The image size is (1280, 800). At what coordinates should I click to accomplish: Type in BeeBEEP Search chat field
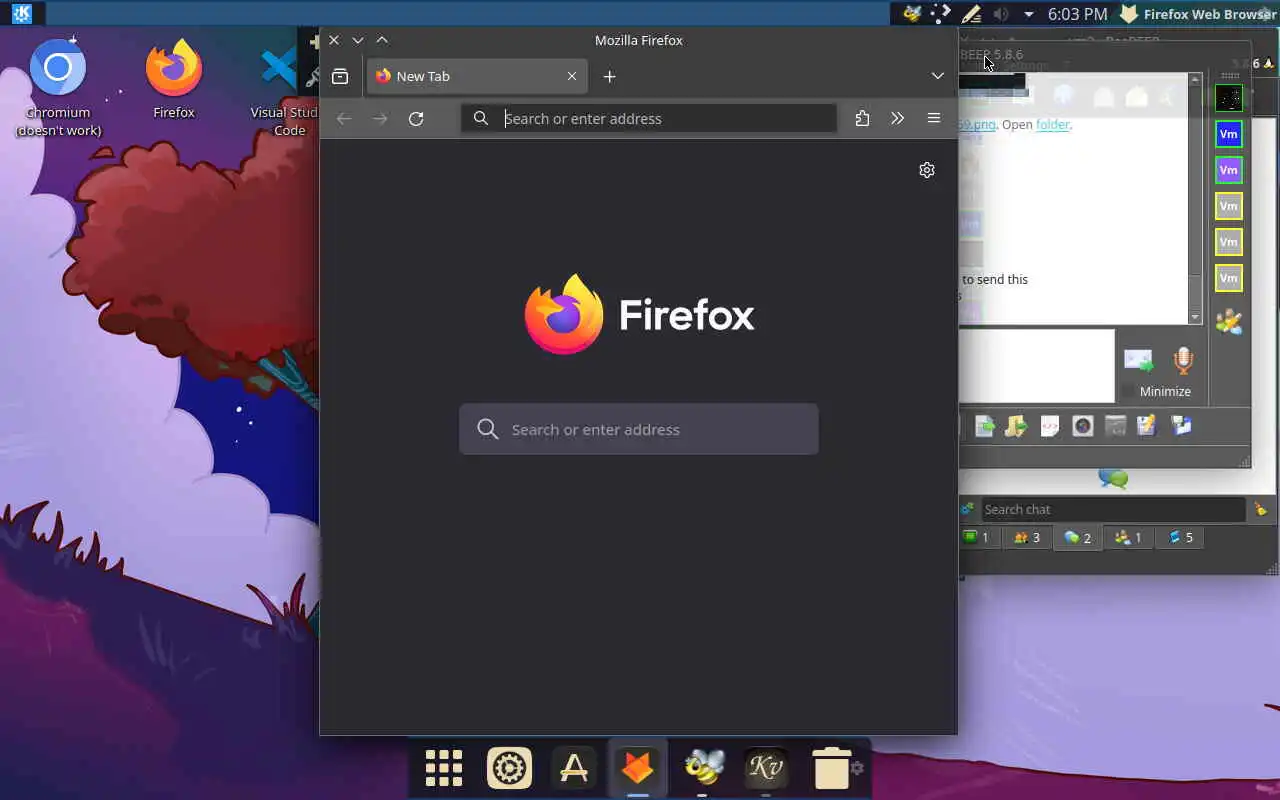tap(1112, 509)
